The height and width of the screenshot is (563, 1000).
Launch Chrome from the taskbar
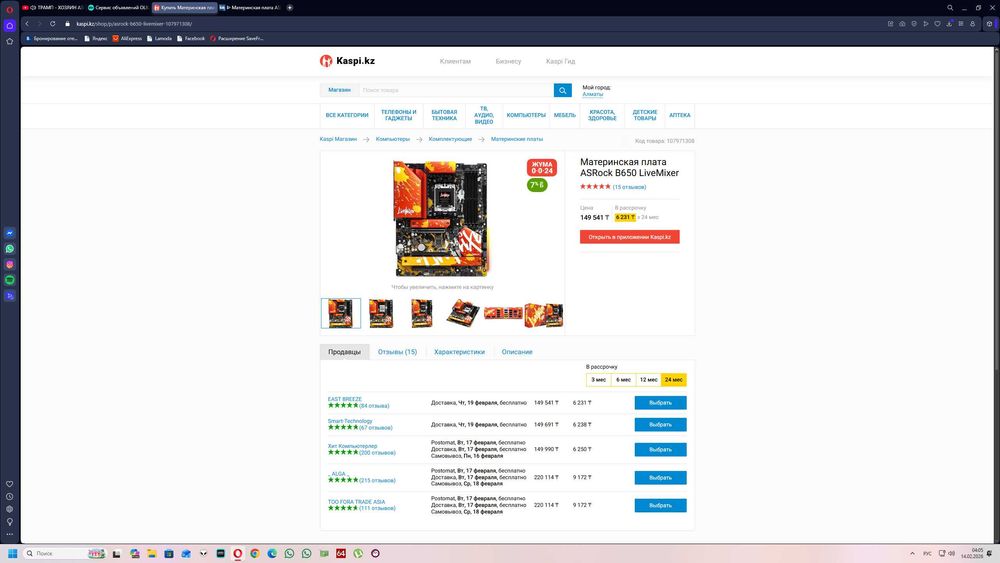tap(254, 553)
